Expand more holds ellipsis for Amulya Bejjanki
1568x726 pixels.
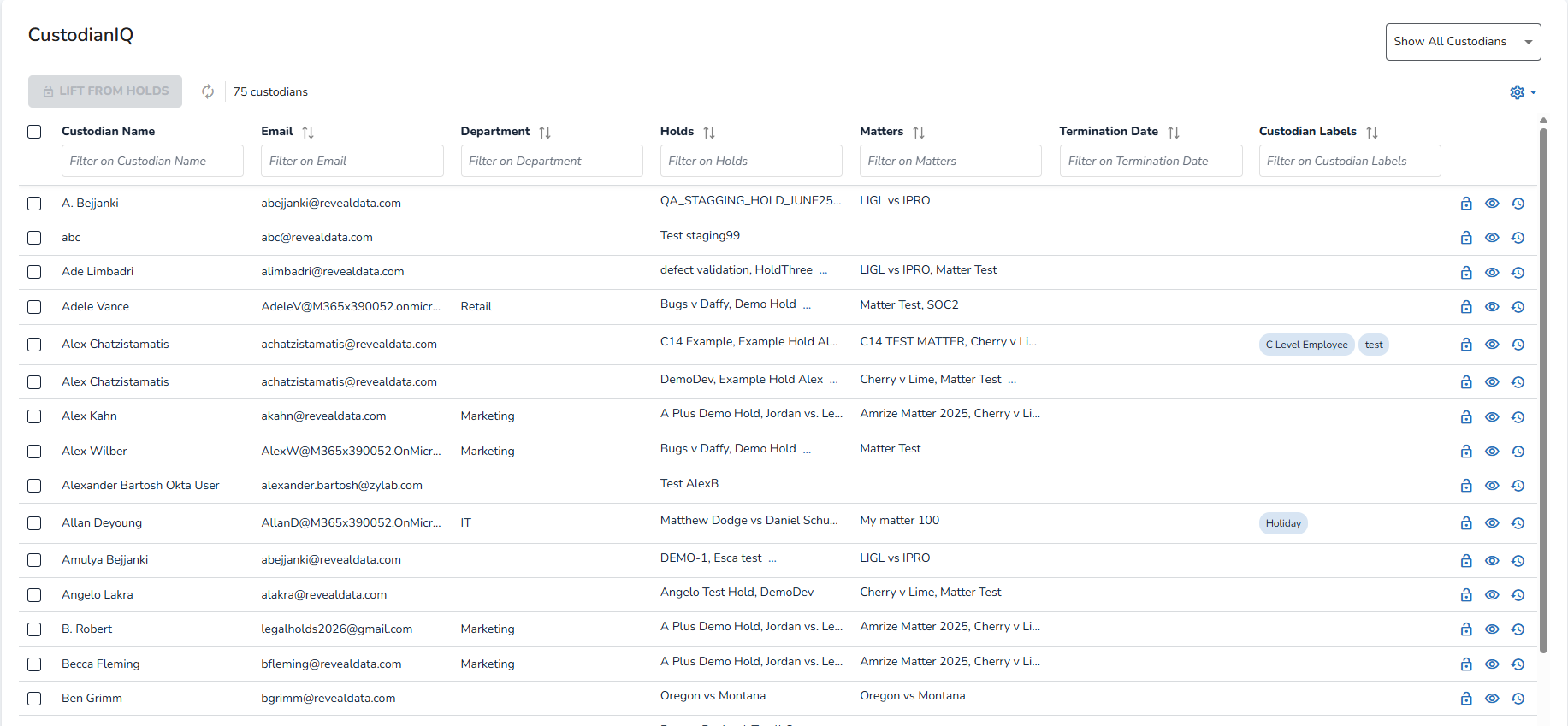[x=772, y=559]
